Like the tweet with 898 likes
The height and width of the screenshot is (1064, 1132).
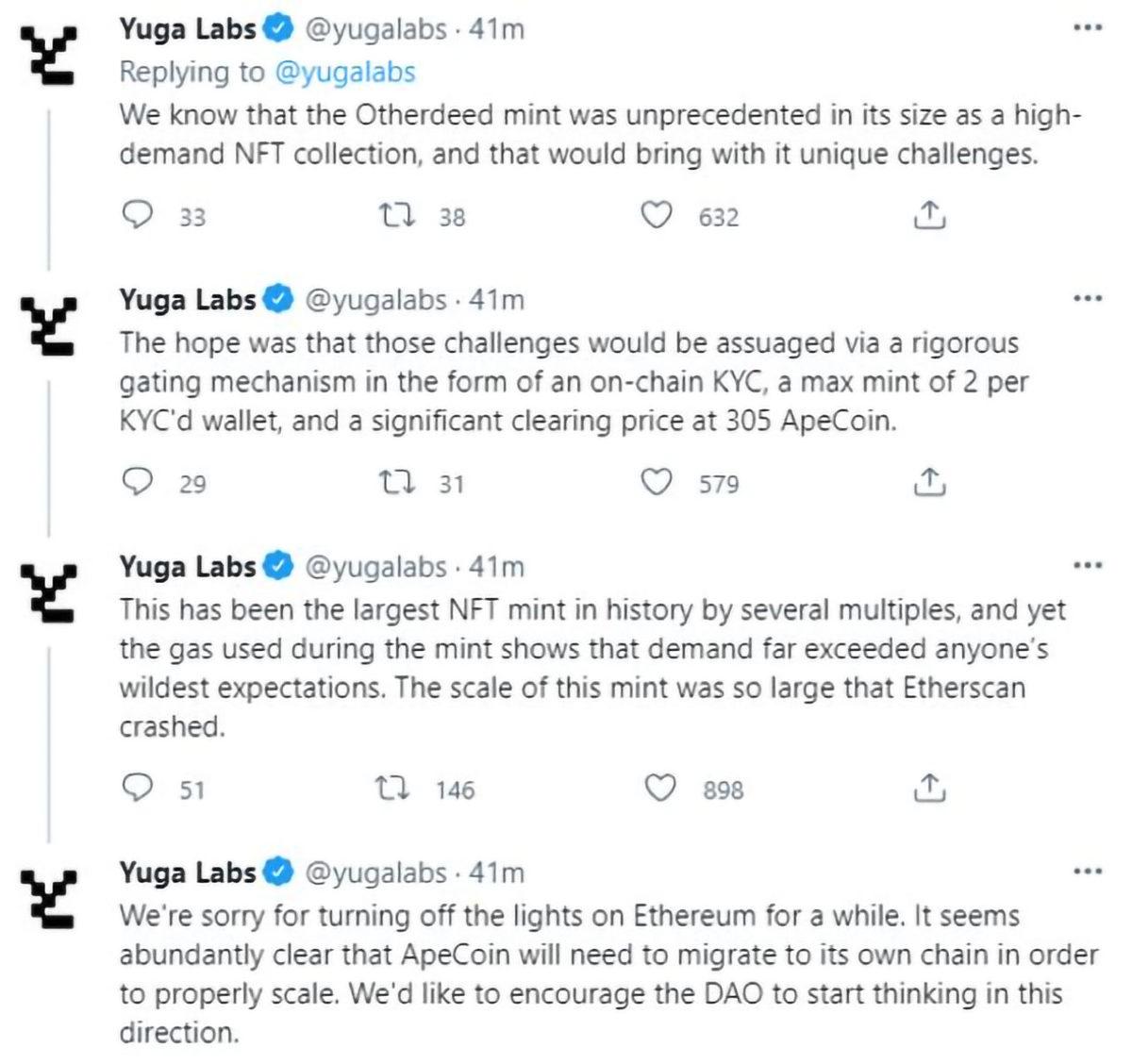[659, 788]
